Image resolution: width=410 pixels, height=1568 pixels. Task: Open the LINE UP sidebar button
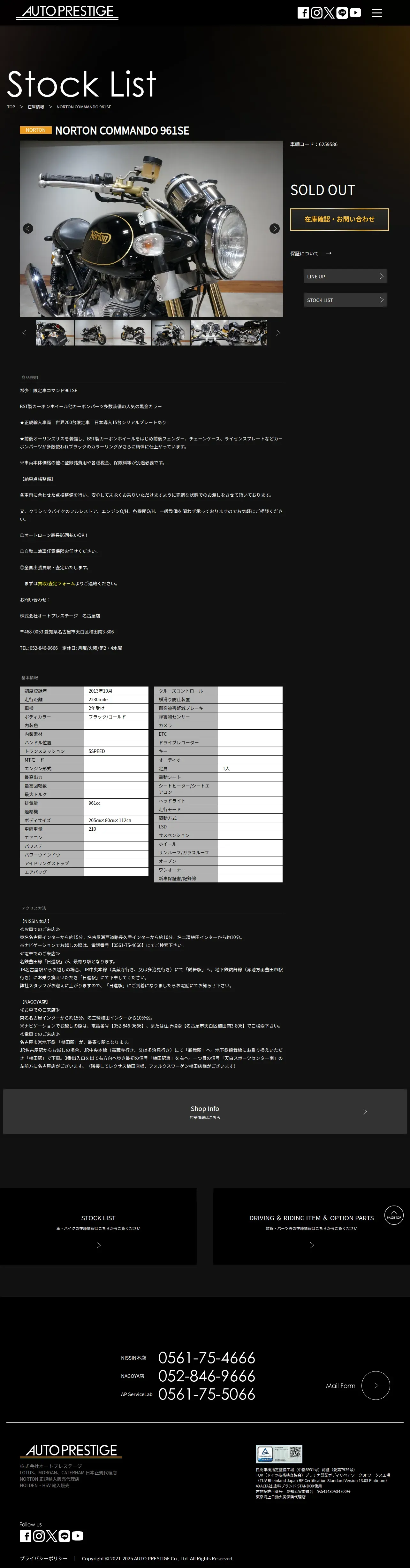pos(345,276)
